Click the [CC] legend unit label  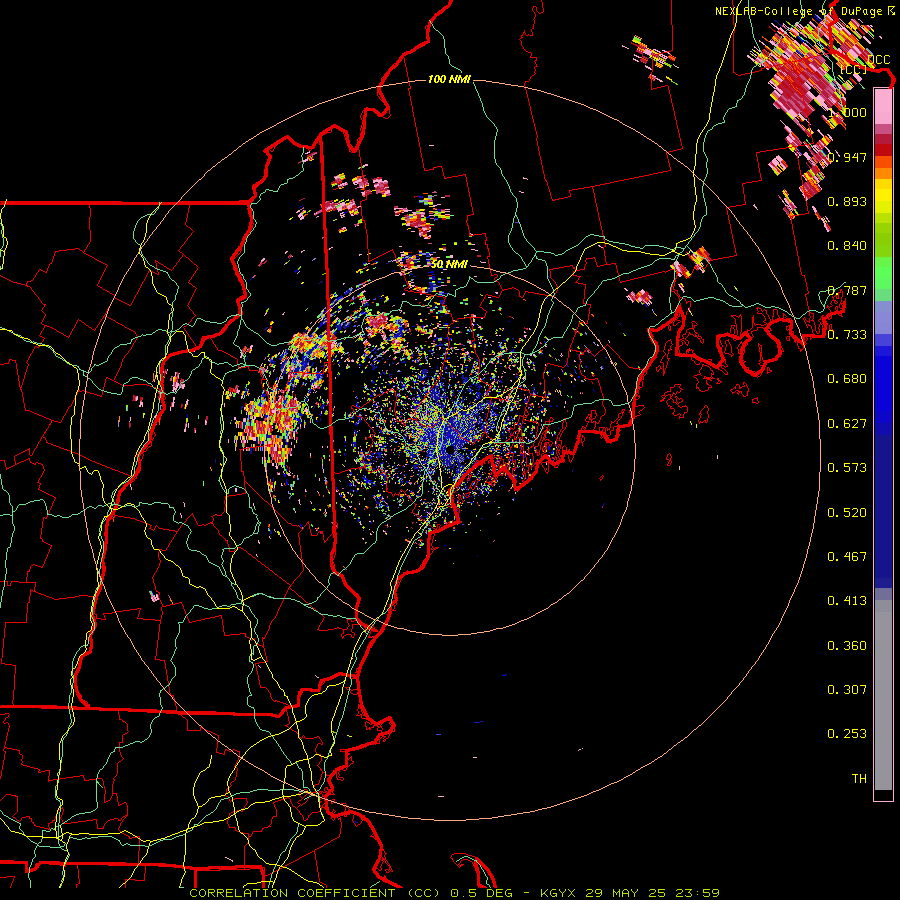tap(854, 70)
